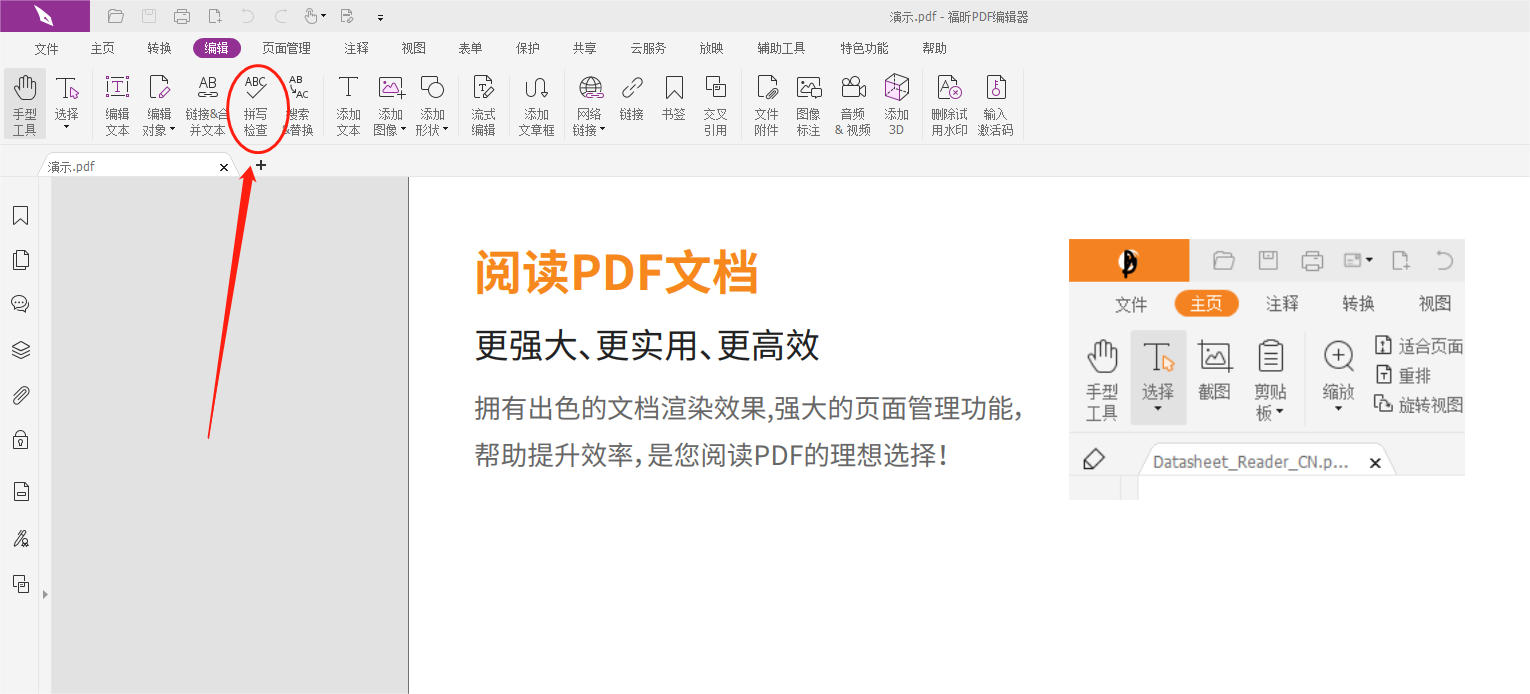Expand the 添加形状 shapes dropdown
Screen dimensions: 1530x694
[x=443, y=129]
